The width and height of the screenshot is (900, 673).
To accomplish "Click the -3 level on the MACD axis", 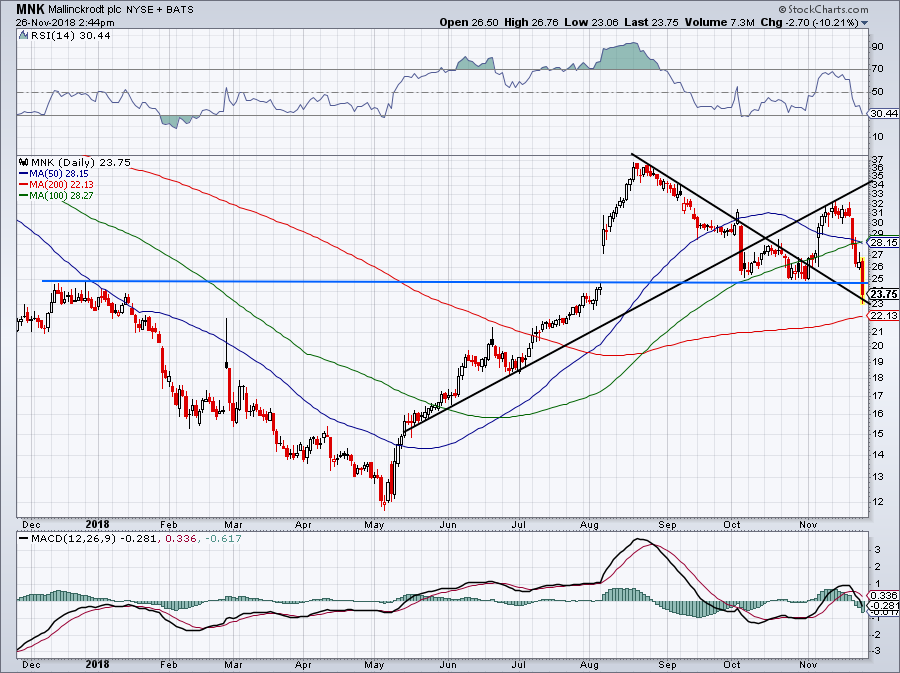I will tap(876, 651).
